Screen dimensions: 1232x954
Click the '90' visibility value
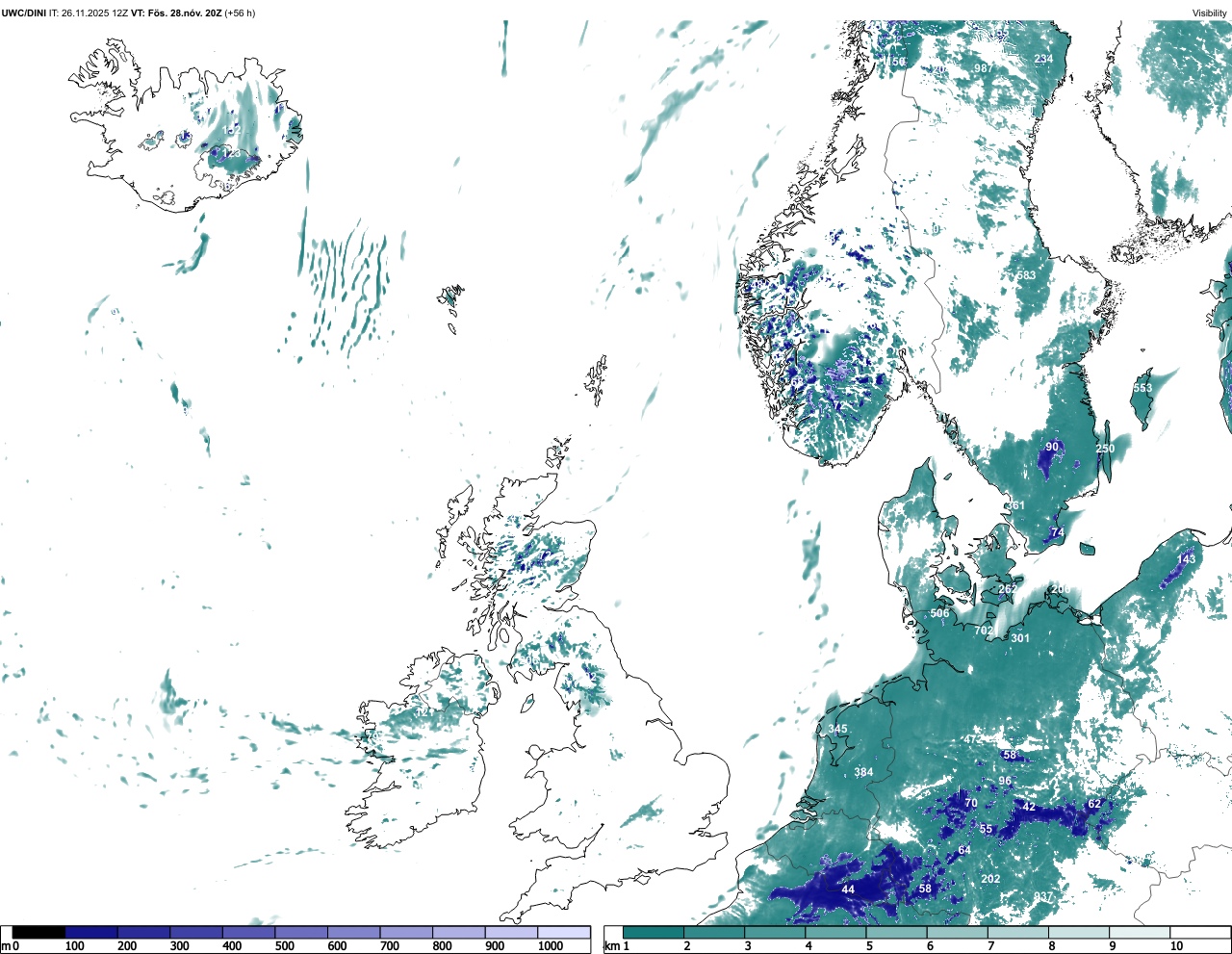pyautogui.click(x=1052, y=447)
